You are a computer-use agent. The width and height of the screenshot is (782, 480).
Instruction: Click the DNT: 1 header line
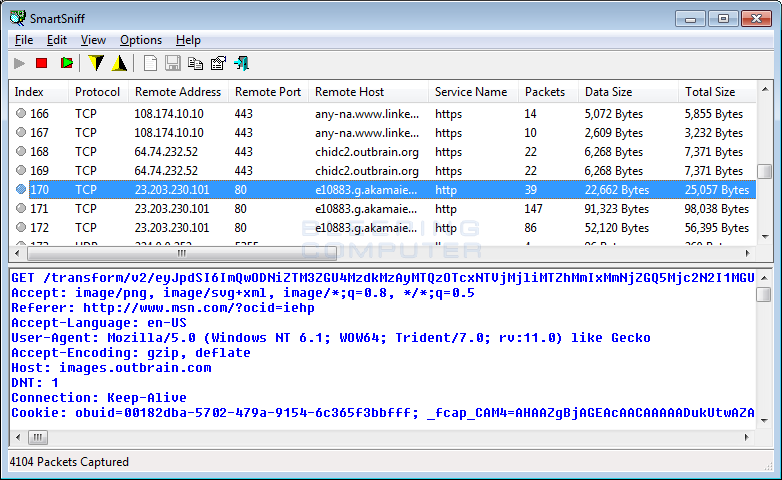35,383
